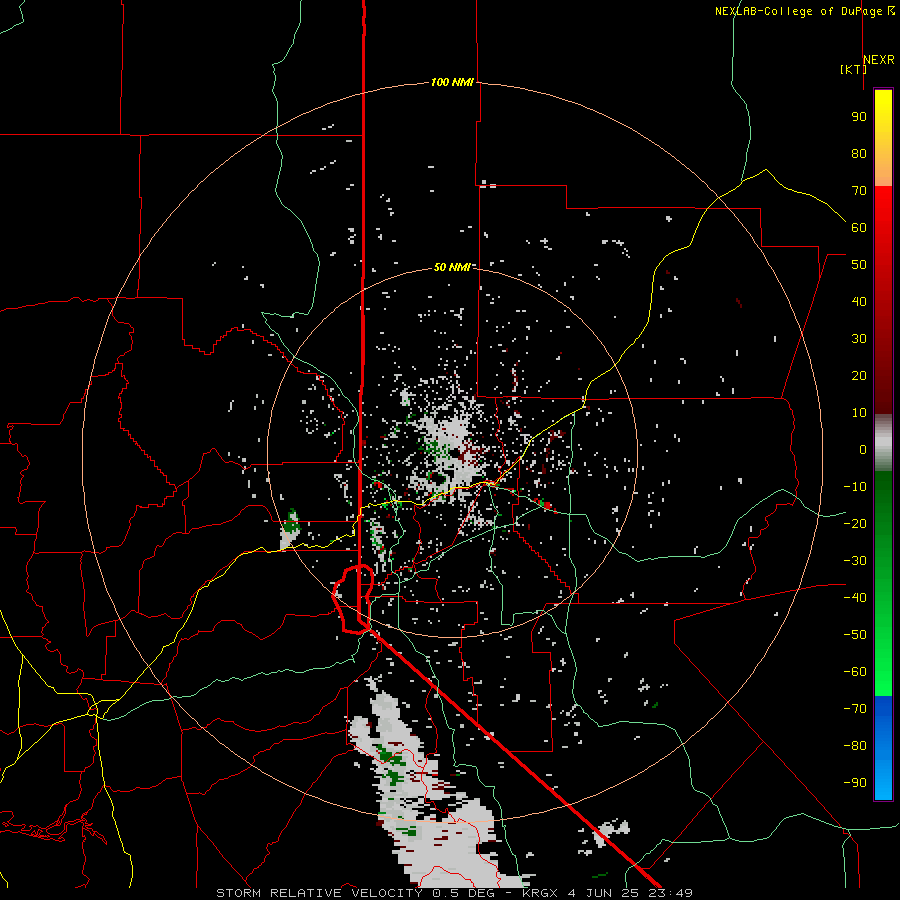Image resolution: width=900 pixels, height=900 pixels.
Task: Click the STORM RELATIVE VELOCITY caption text
Action: (319, 893)
